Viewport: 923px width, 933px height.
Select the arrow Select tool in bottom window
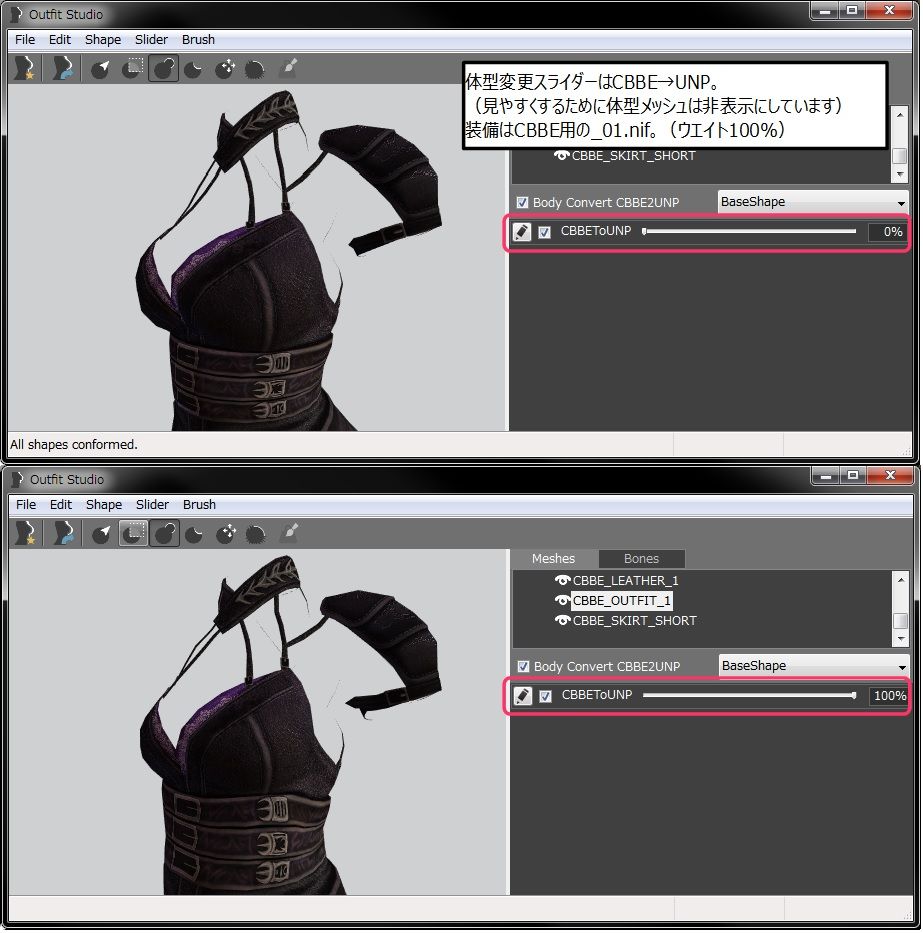click(102, 534)
